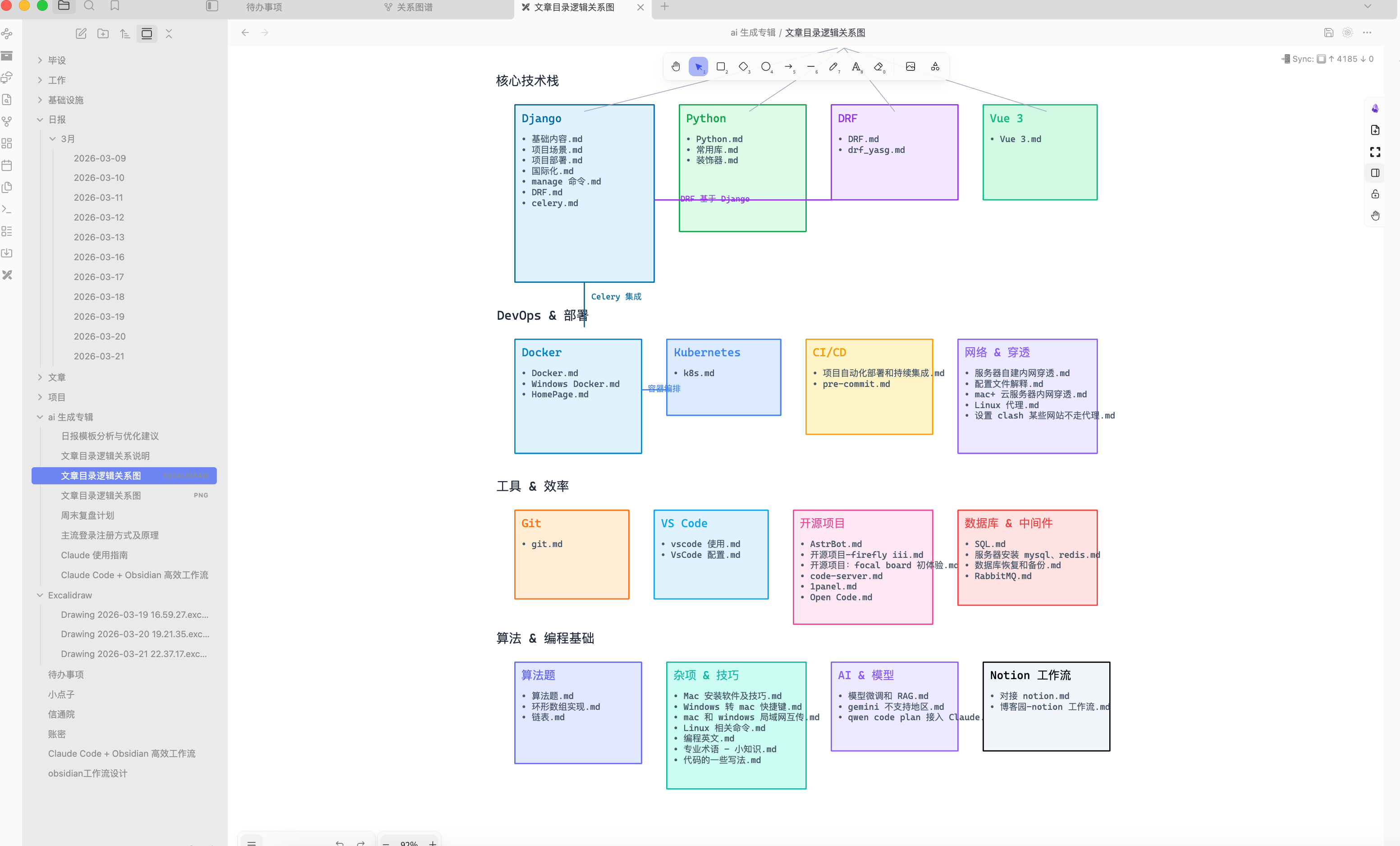Select the Arrow drawing tool
This screenshot has height=846, width=1400.
coord(788,67)
